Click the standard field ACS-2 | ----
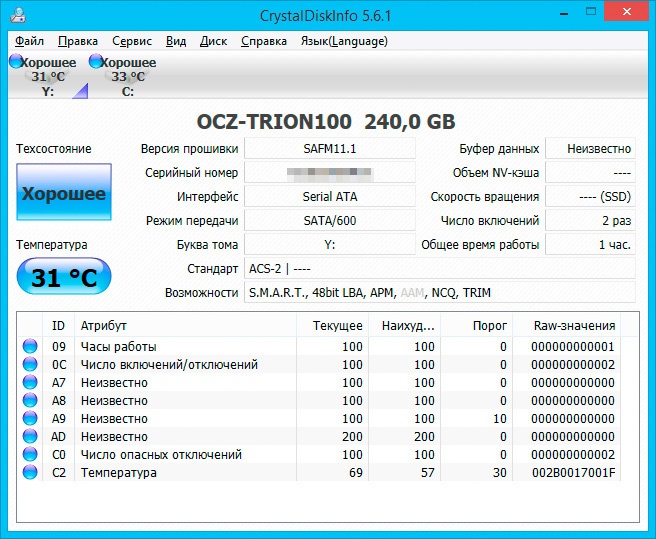 [440, 268]
